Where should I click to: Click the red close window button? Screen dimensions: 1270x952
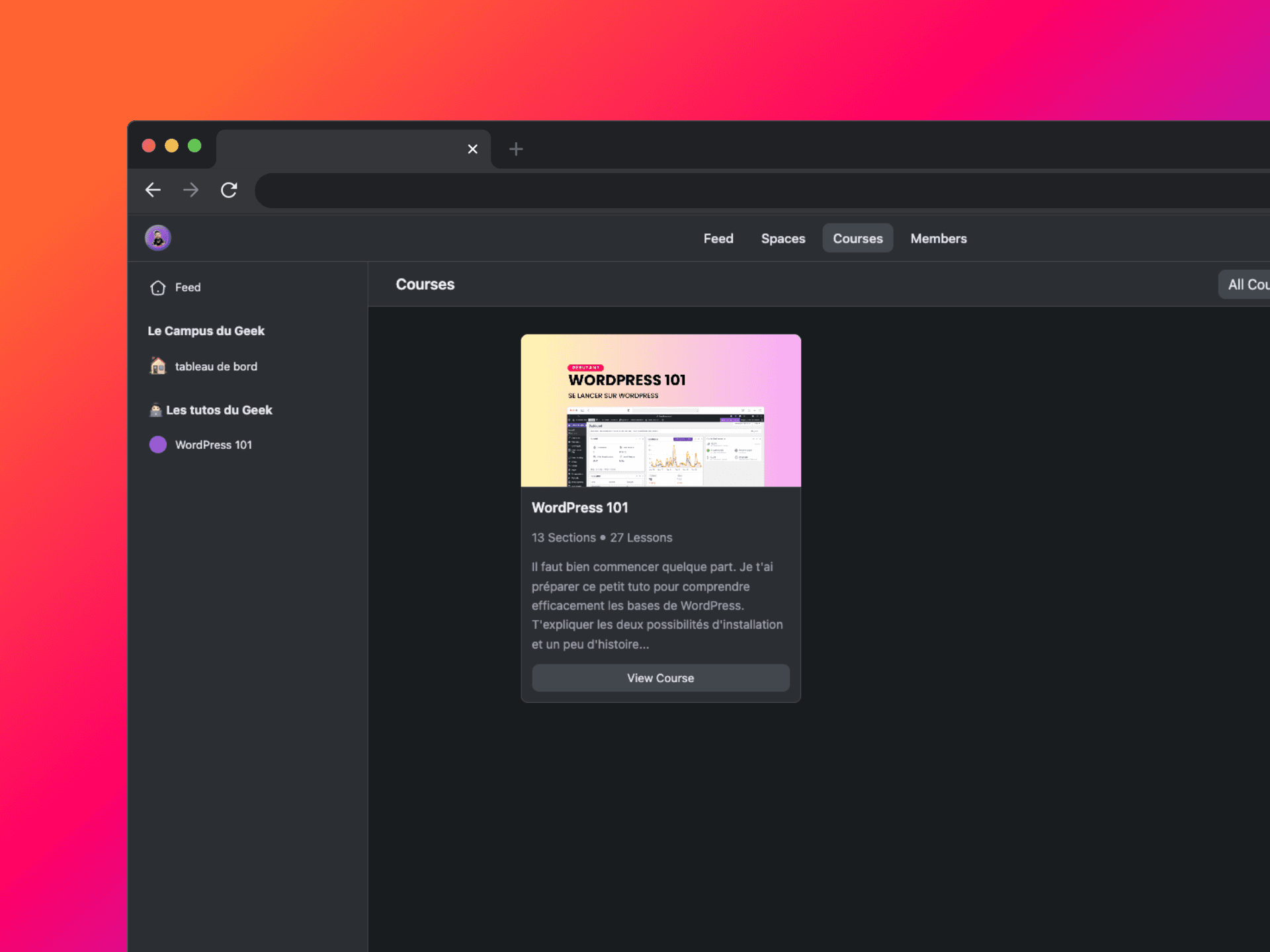click(x=149, y=145)
